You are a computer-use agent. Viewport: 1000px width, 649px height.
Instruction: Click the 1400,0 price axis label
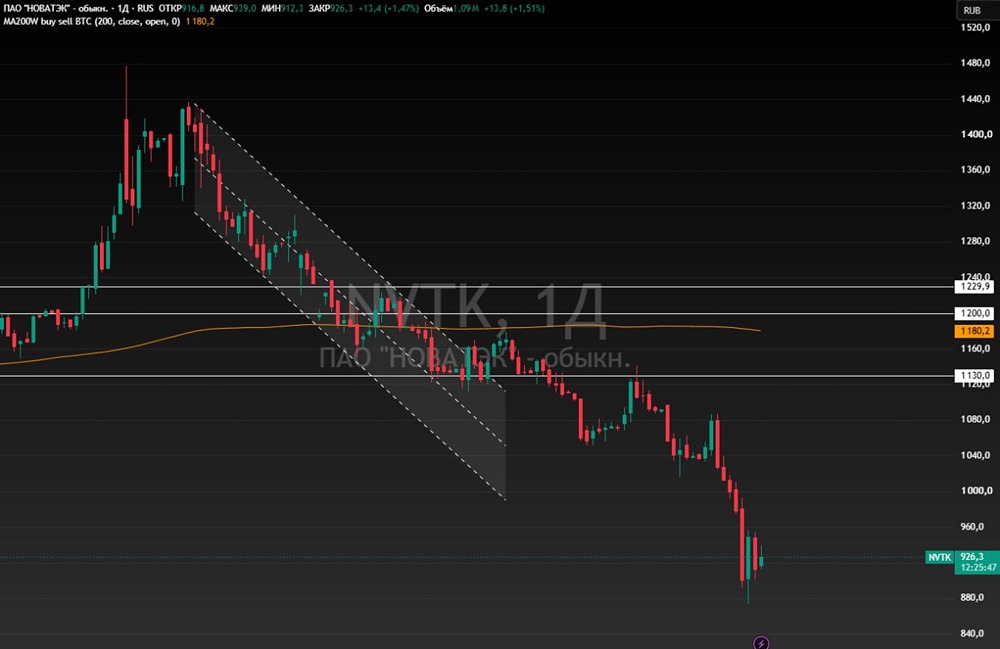pos(975,135)
